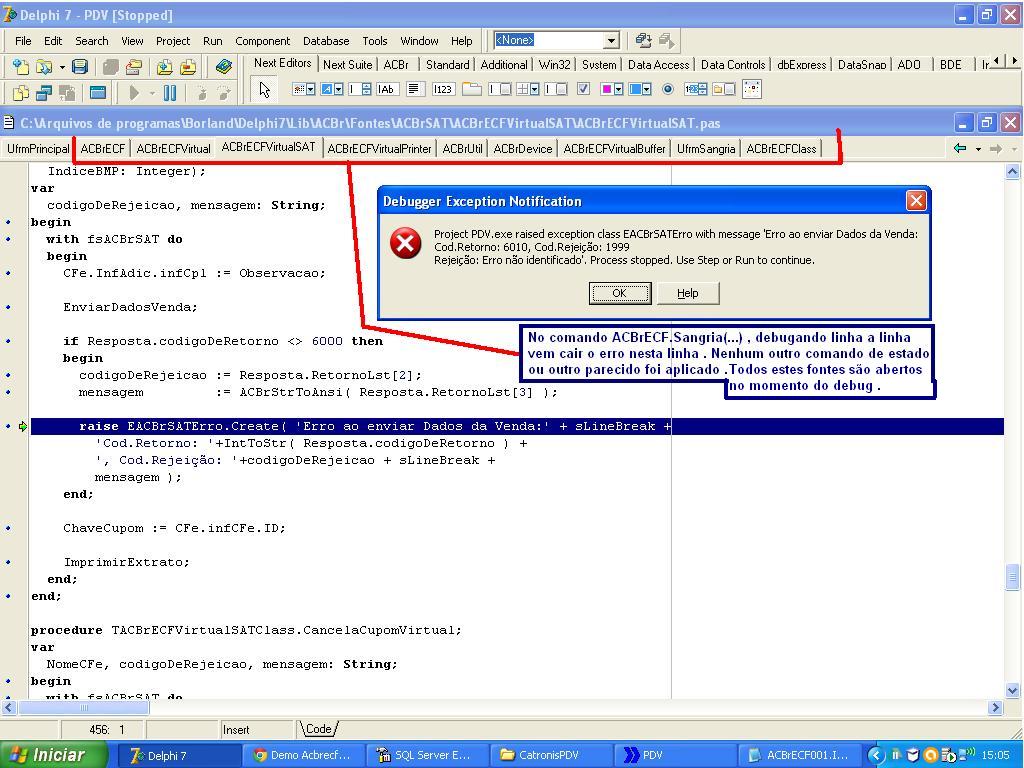Viewport: 1024px width, 768px height.
Task: Pick the memo lines component from palette
Action: [413, 89]
